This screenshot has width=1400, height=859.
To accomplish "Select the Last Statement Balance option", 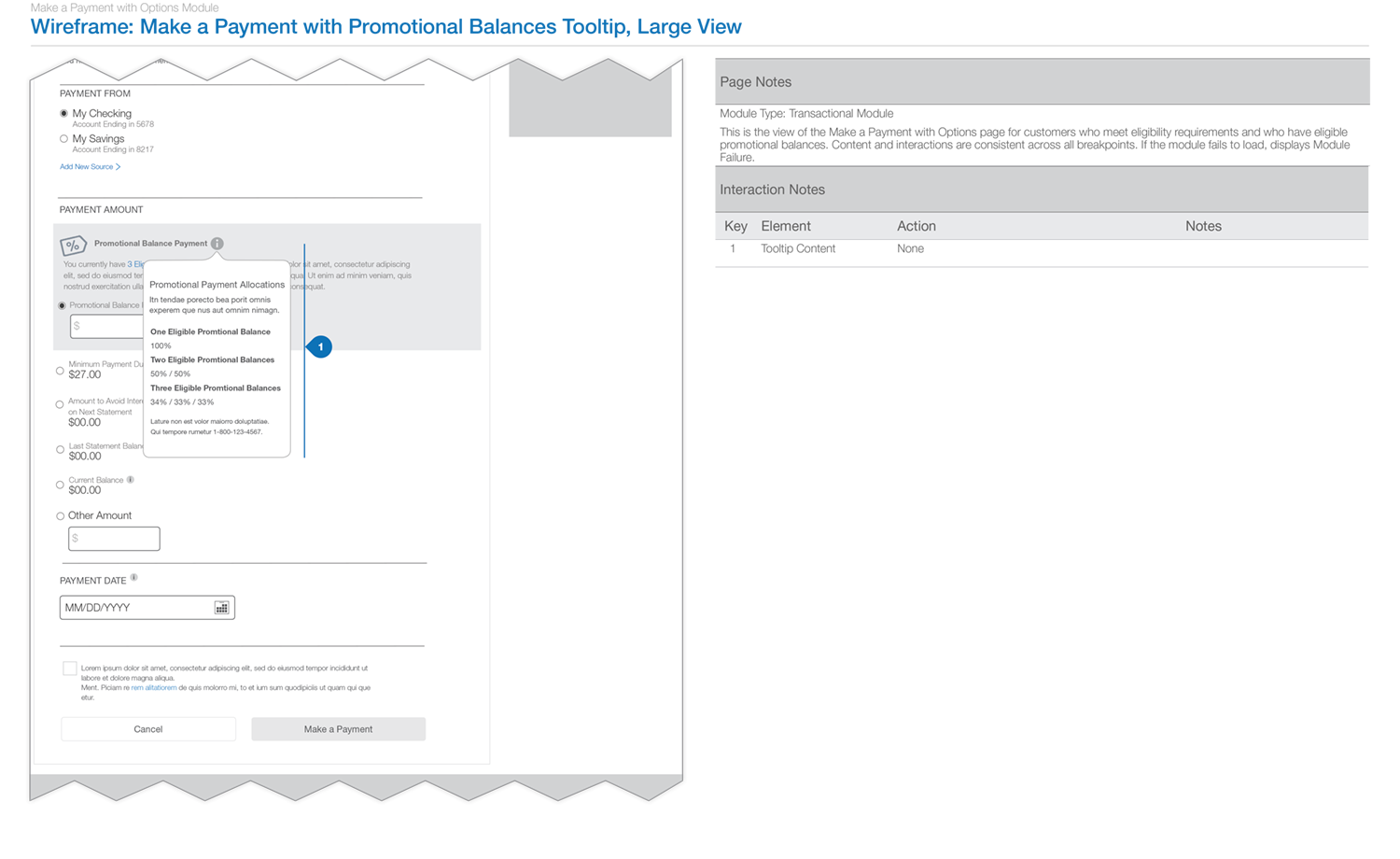I will (60, 450).
